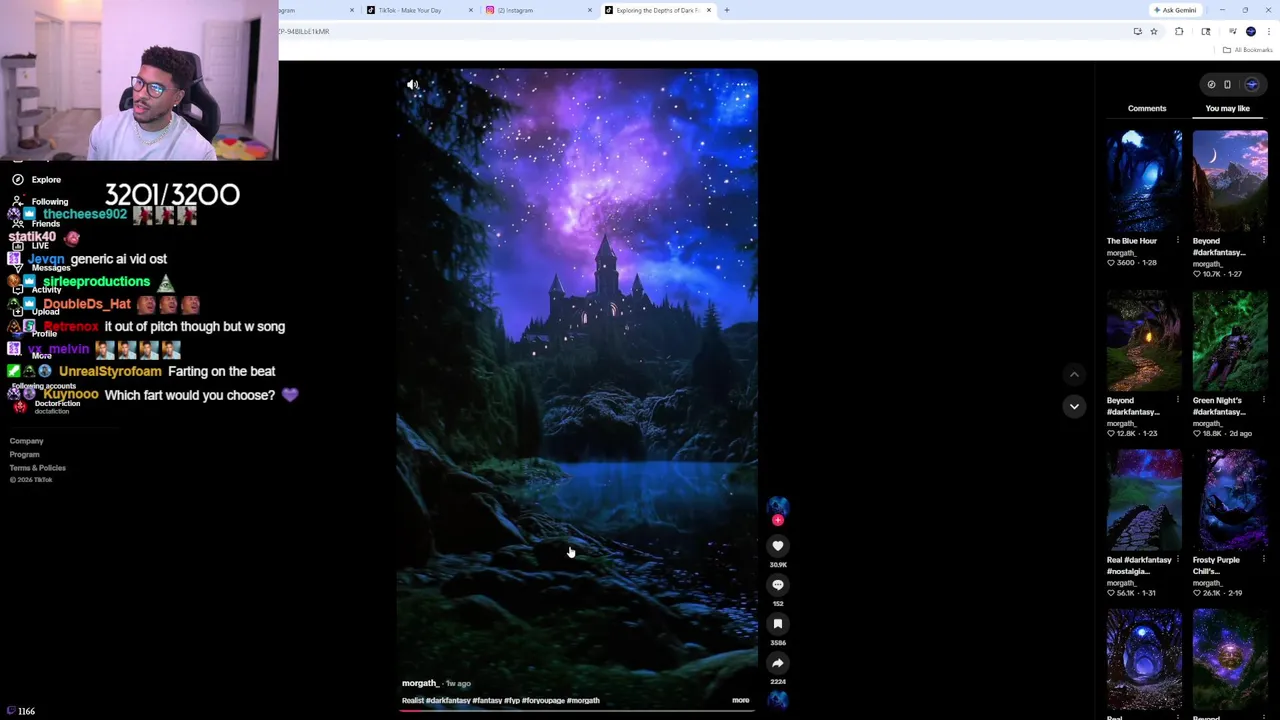Open The Blue Hour video options menu

tap(1178, 241)
